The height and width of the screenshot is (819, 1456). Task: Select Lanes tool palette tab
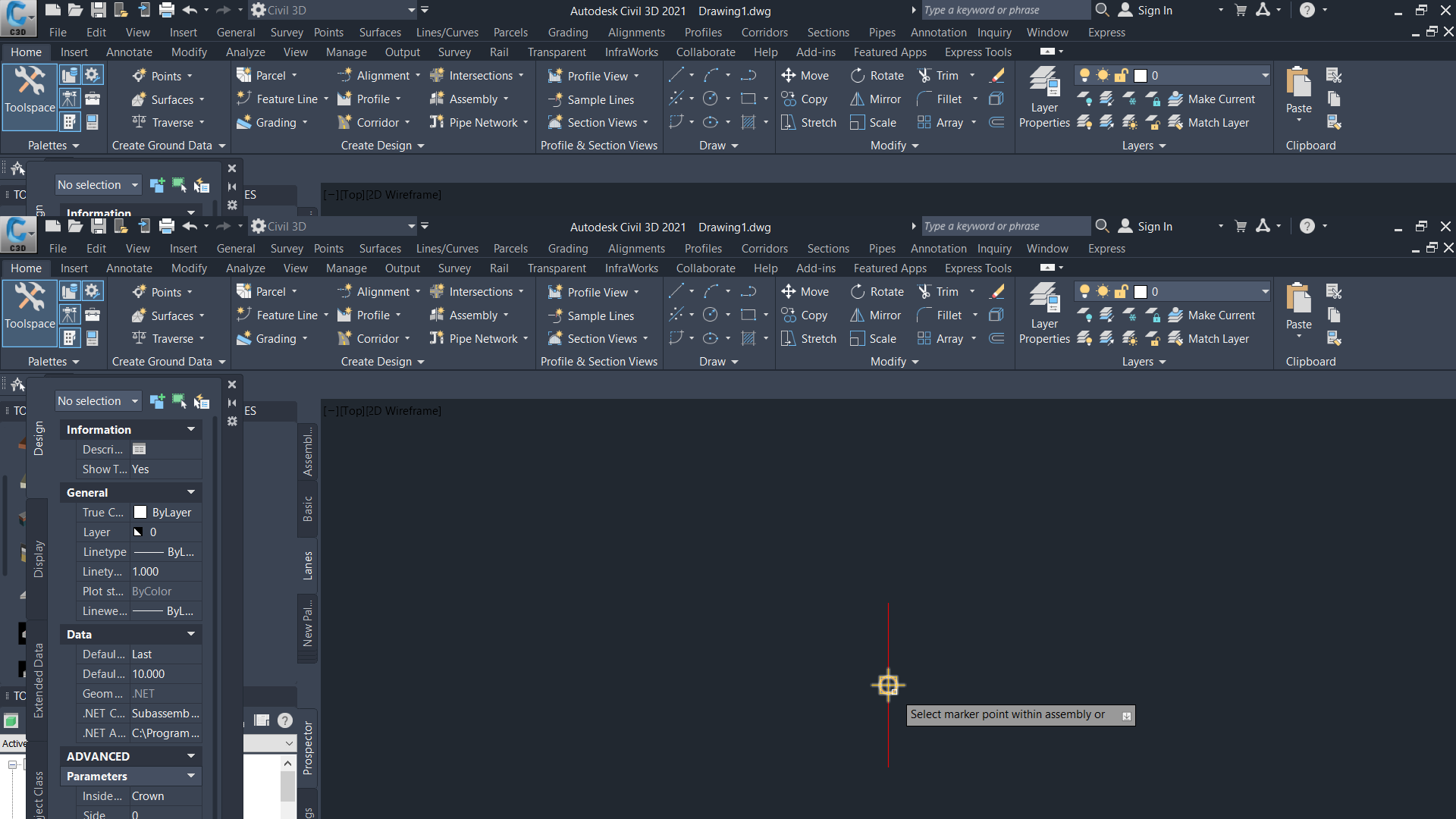tap(307, 566)
